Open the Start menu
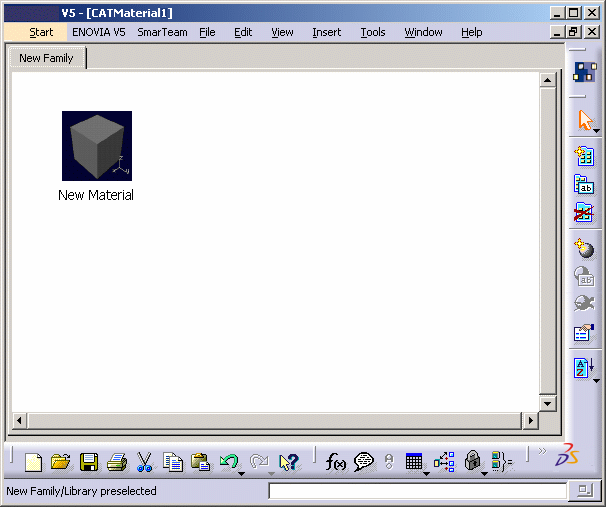Image resolution: width=606 pixels, height=507 pixels. (41, 32)
